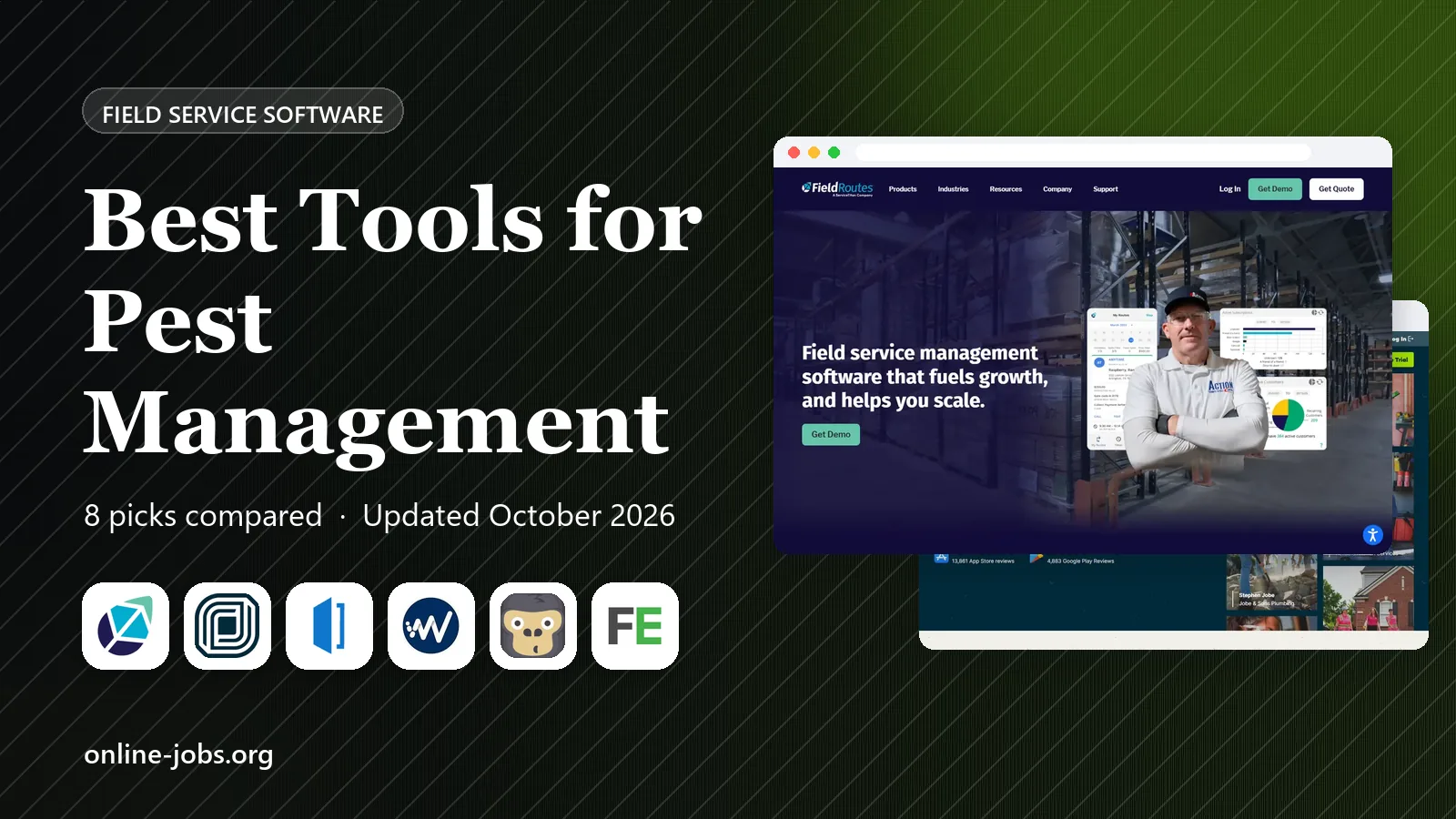
Task: Click the Get Demo button in header
Action: [1275, 189]
